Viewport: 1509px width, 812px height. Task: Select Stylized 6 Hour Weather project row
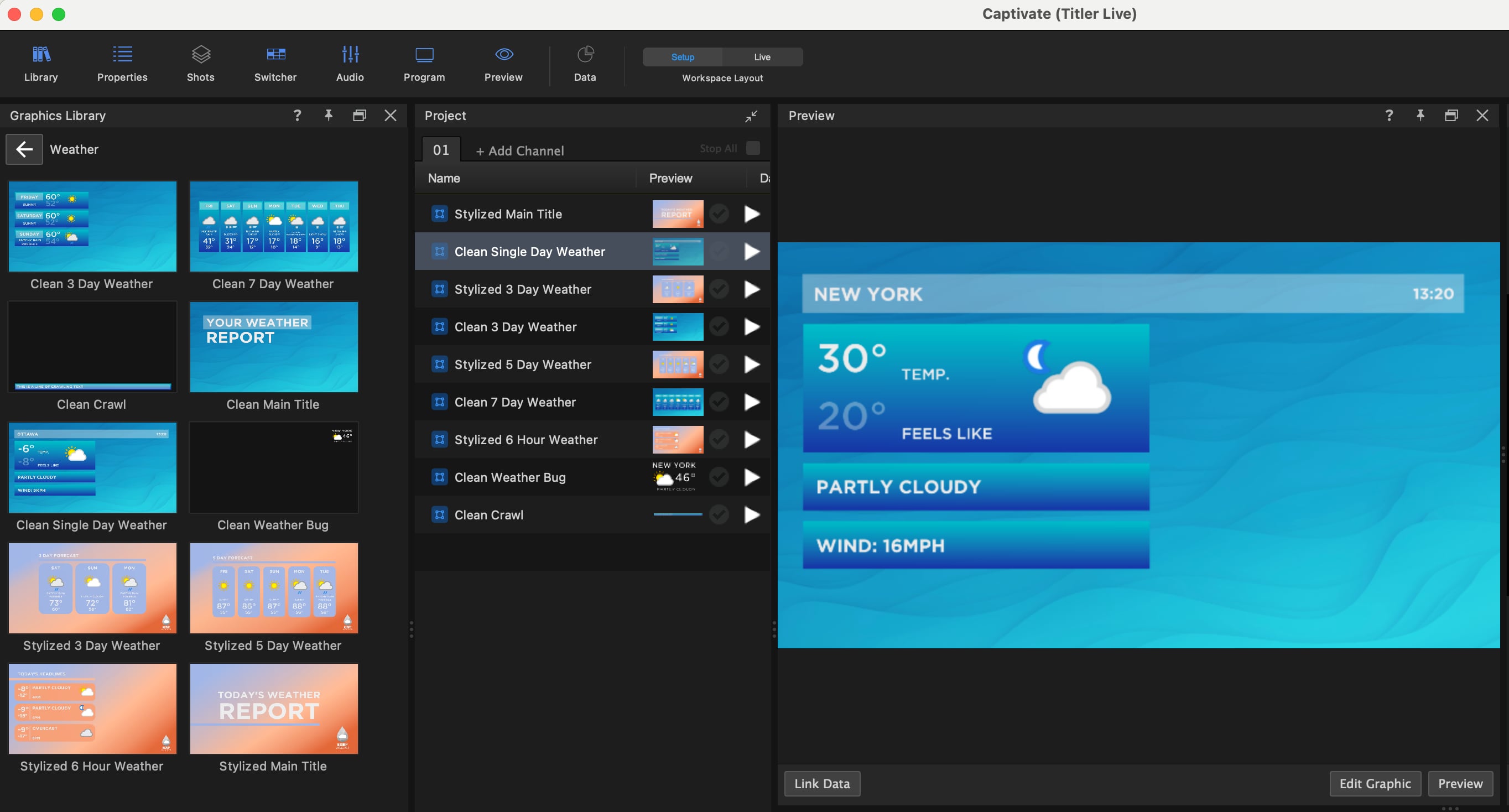592,439
